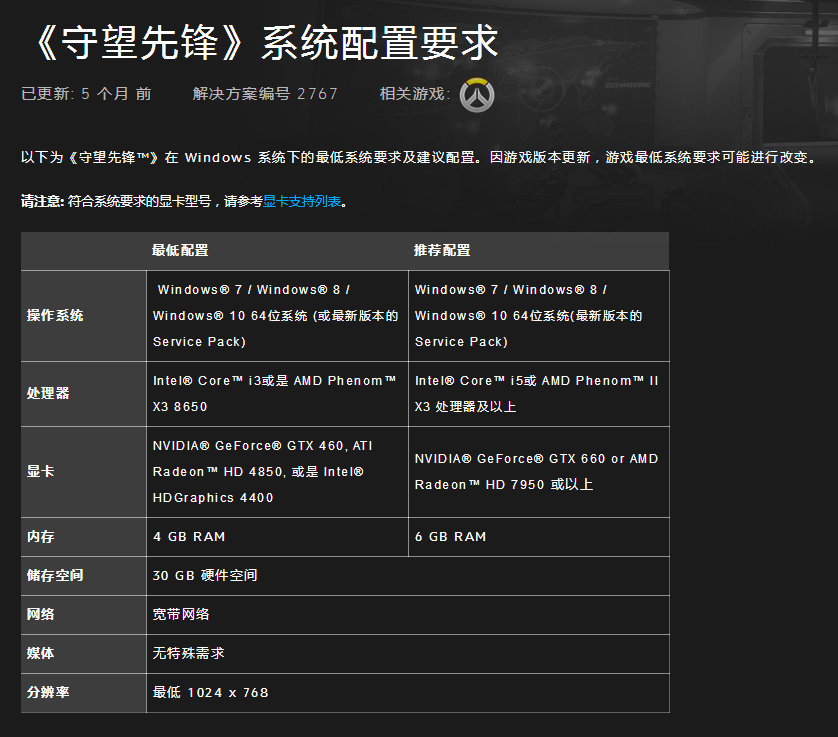Click the 请注意: bold notice text

click(43, 201)
